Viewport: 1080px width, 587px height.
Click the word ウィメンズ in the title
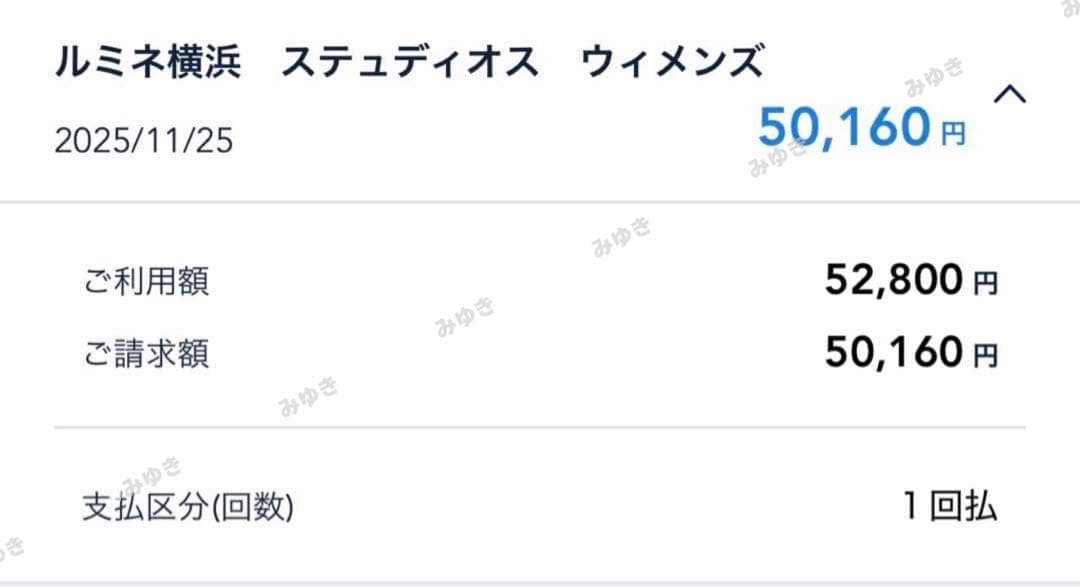coord(672,62)
